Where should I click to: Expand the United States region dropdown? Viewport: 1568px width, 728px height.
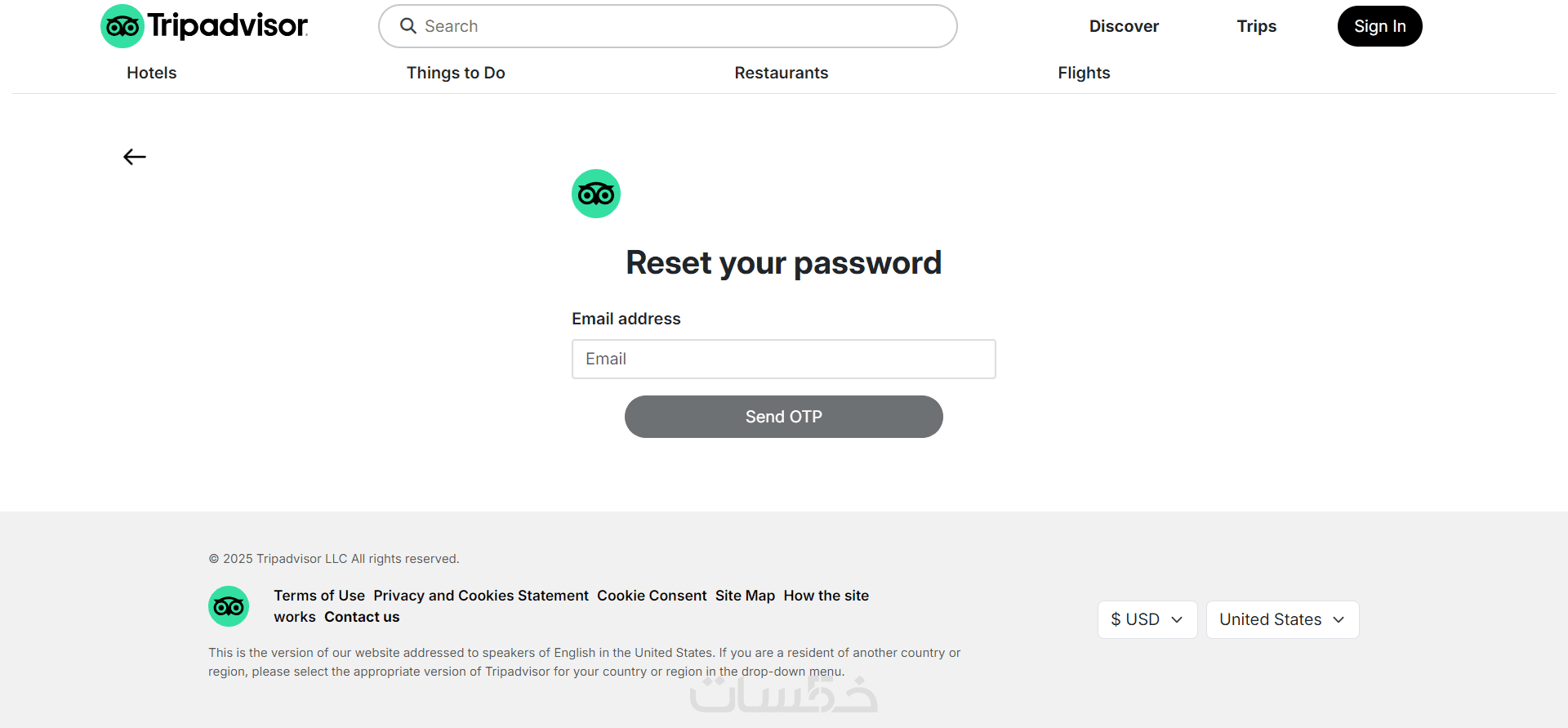pyautogui.click(x=1282, y=619)
